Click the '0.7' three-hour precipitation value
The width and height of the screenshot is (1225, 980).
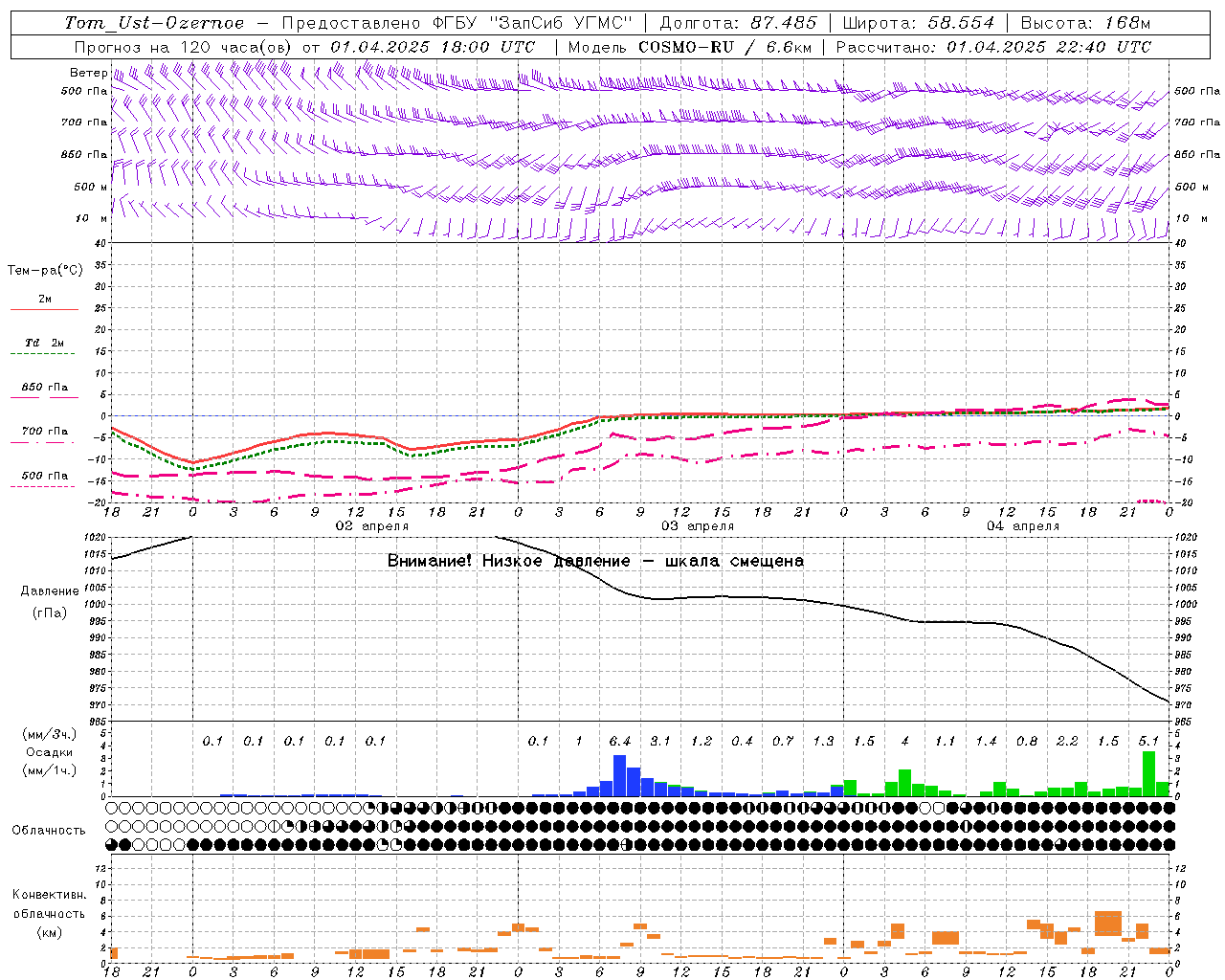click(x=783, y=741)
